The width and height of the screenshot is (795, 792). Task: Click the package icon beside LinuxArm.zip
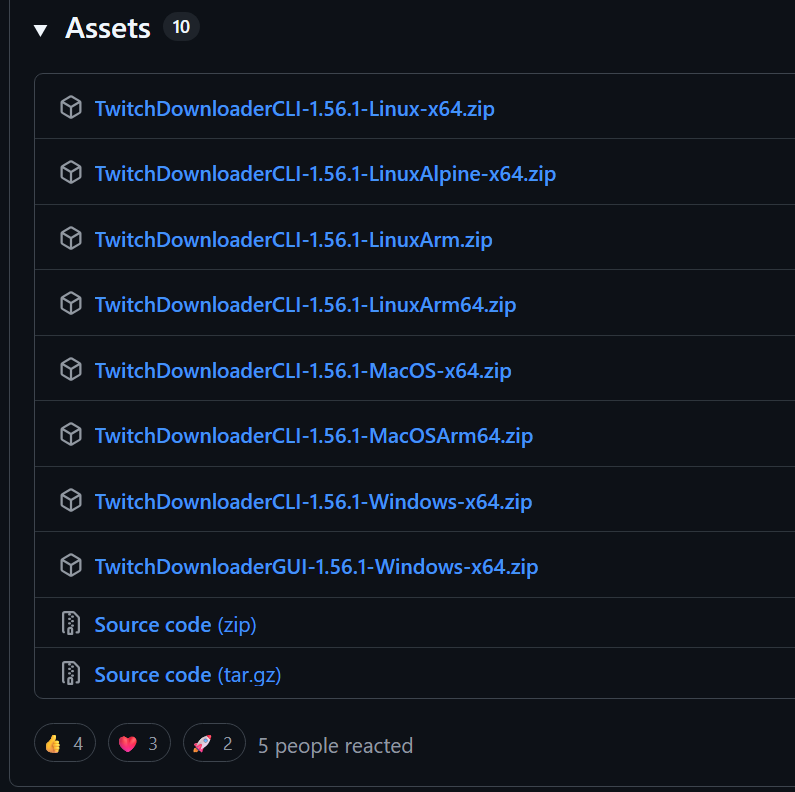[x=71, y=239]
